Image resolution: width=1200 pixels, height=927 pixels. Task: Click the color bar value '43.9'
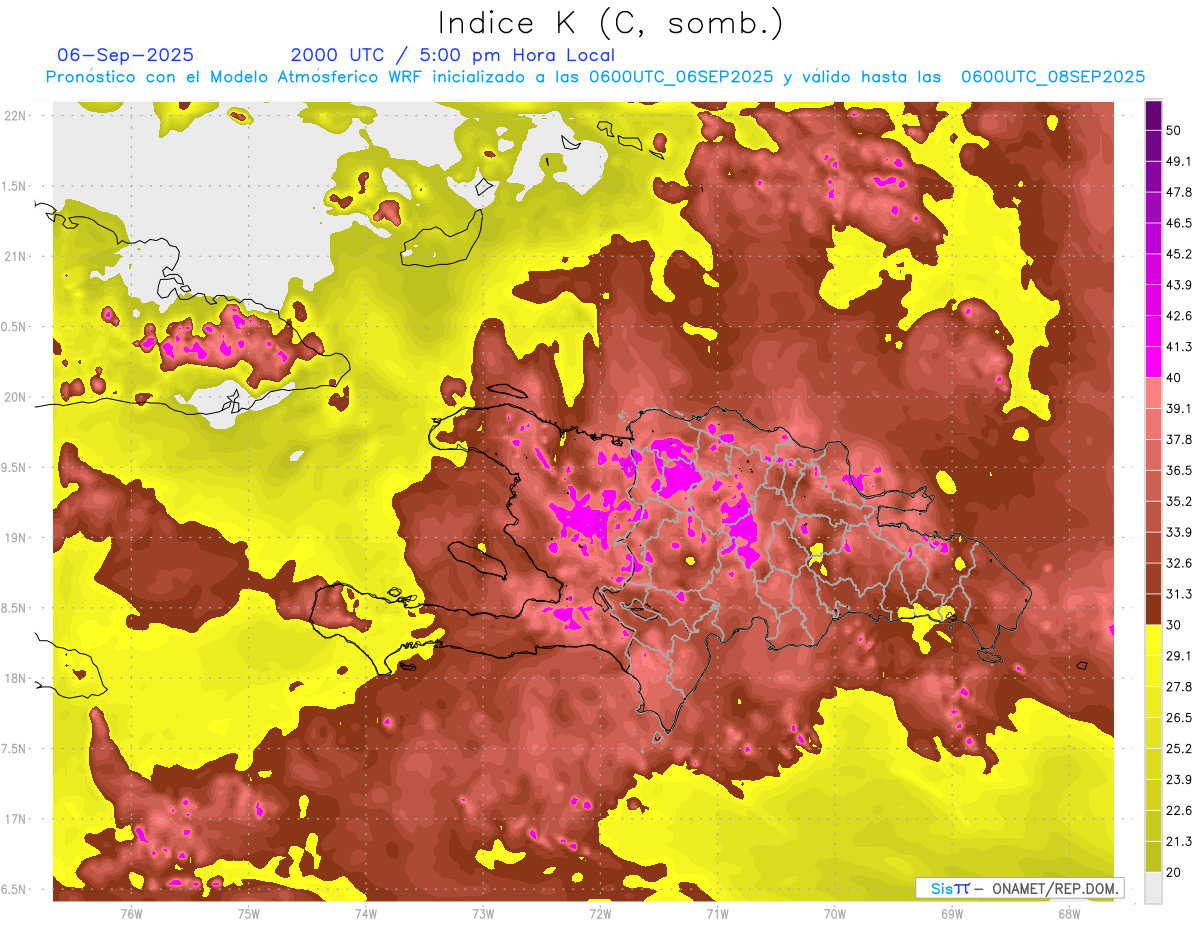click(1179, 285)
